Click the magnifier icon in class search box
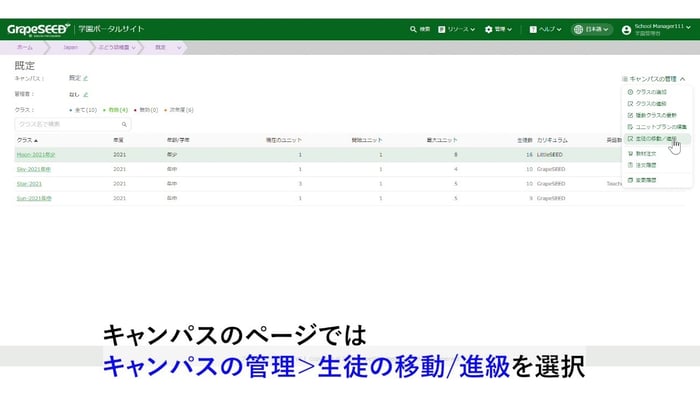Screen dimensions: 700x393 tap(124, 124)
